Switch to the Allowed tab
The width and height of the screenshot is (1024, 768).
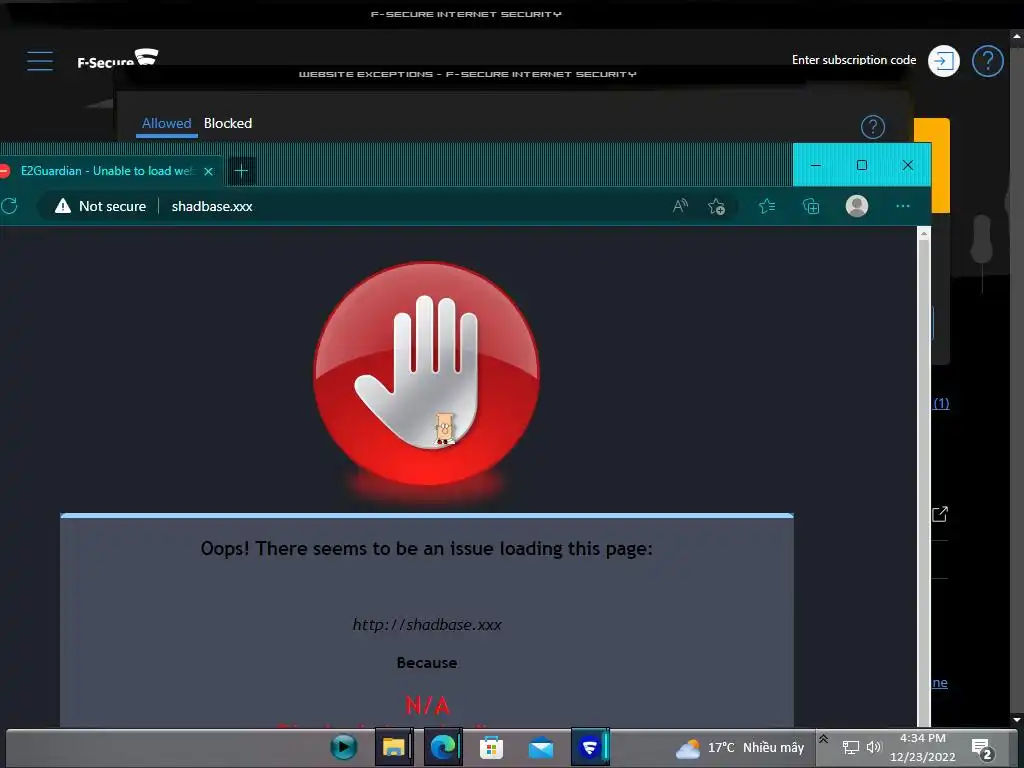[167, 123]
